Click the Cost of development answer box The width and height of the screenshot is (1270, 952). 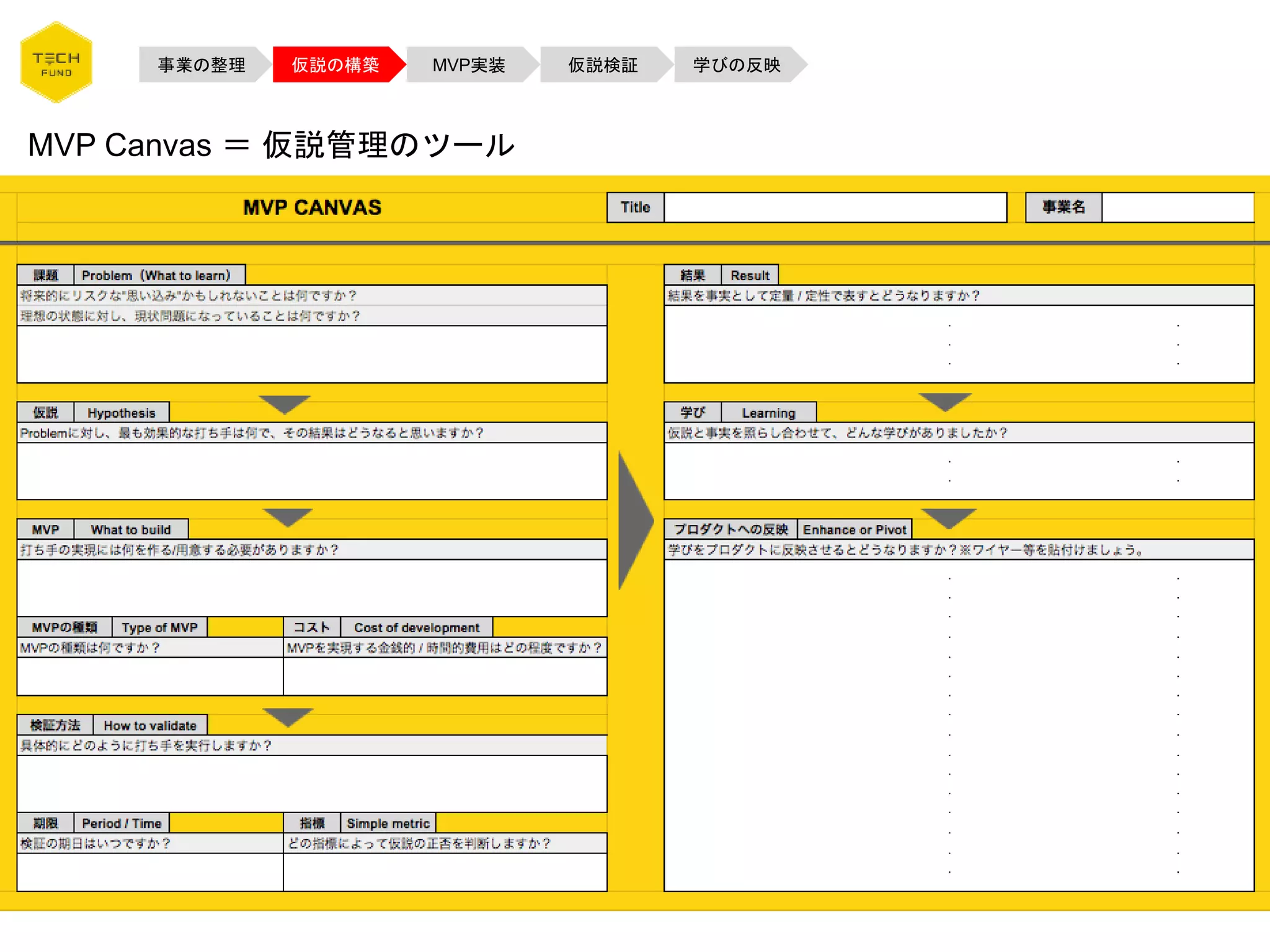click(x=445, y=676)
